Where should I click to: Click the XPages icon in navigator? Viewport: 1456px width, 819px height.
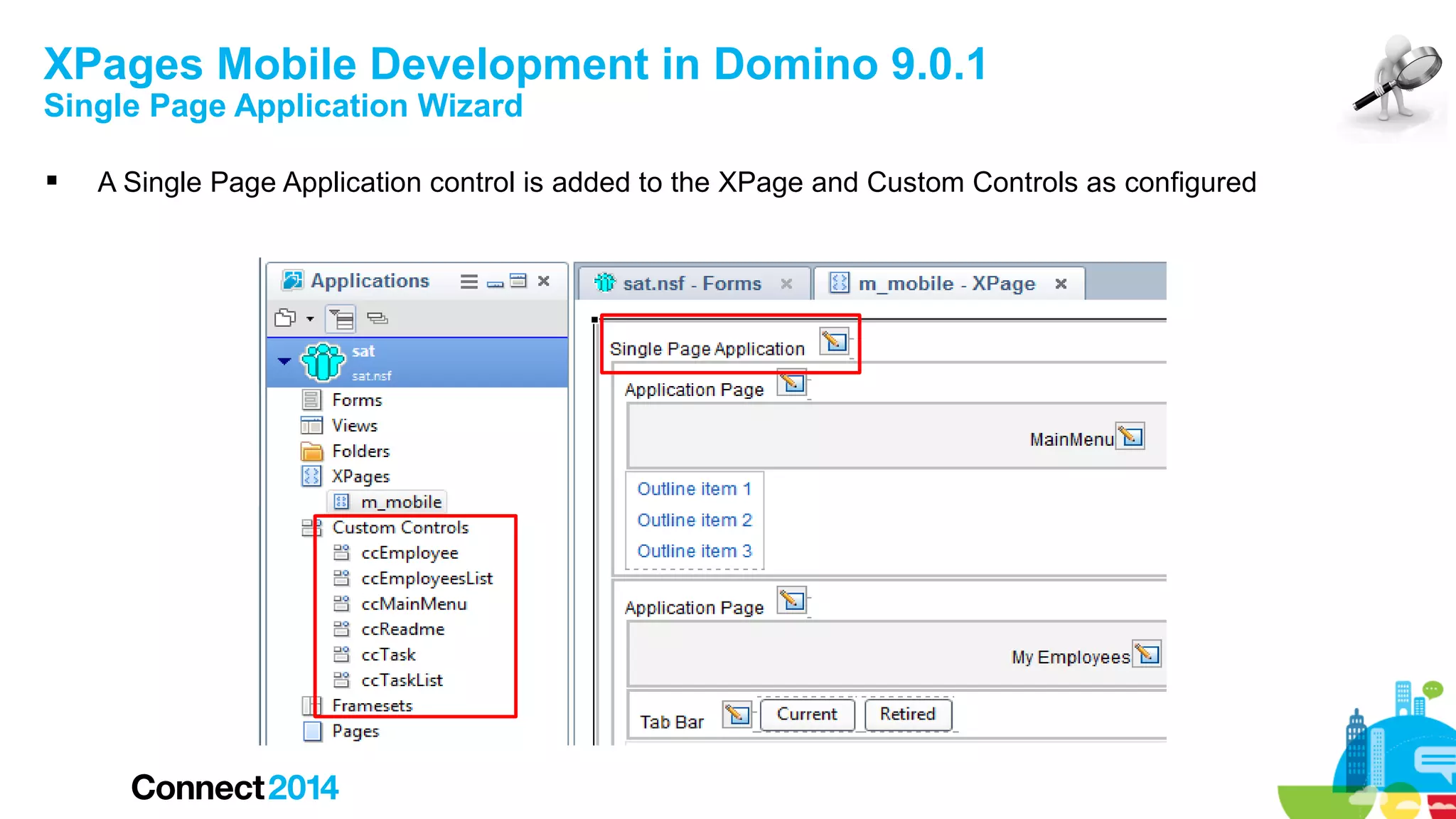(x=311, y=476)
